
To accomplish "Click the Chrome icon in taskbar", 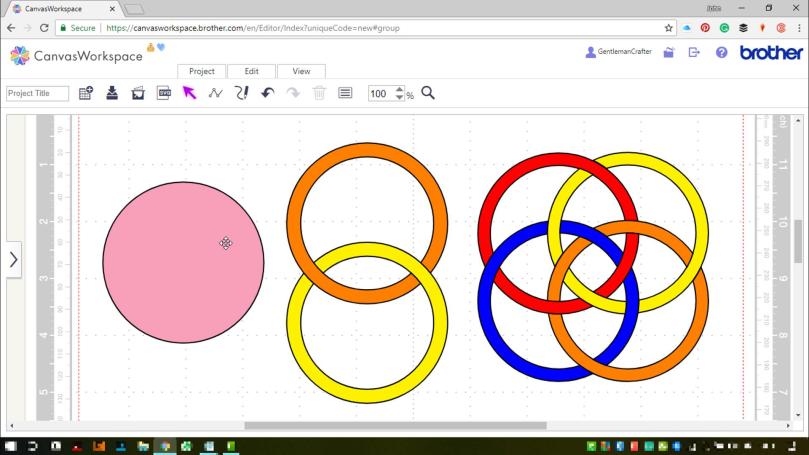I will [x=165, y=446].
